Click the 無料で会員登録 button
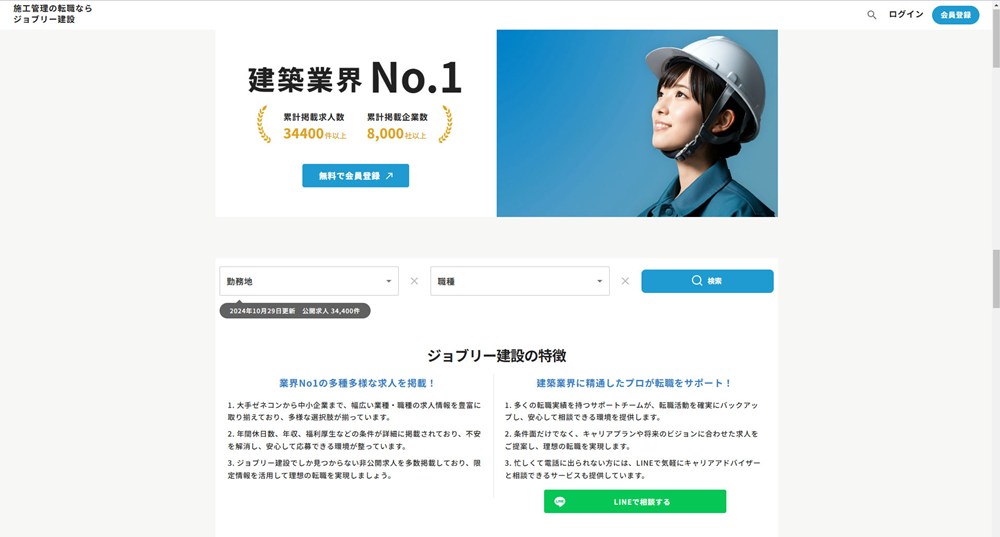Image resolution: width=1000 pixels, height=537 pixels. [x=355, y=175]
